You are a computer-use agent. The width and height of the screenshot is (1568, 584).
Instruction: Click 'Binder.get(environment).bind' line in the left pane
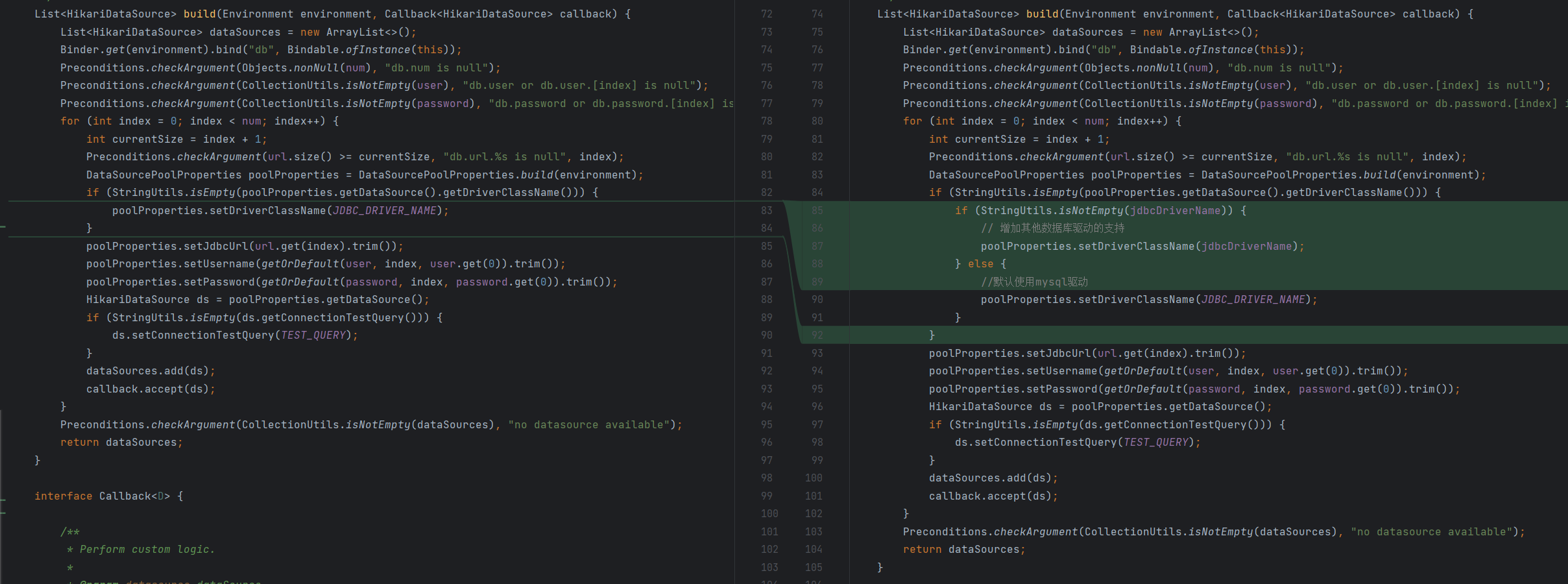(261, 50)
